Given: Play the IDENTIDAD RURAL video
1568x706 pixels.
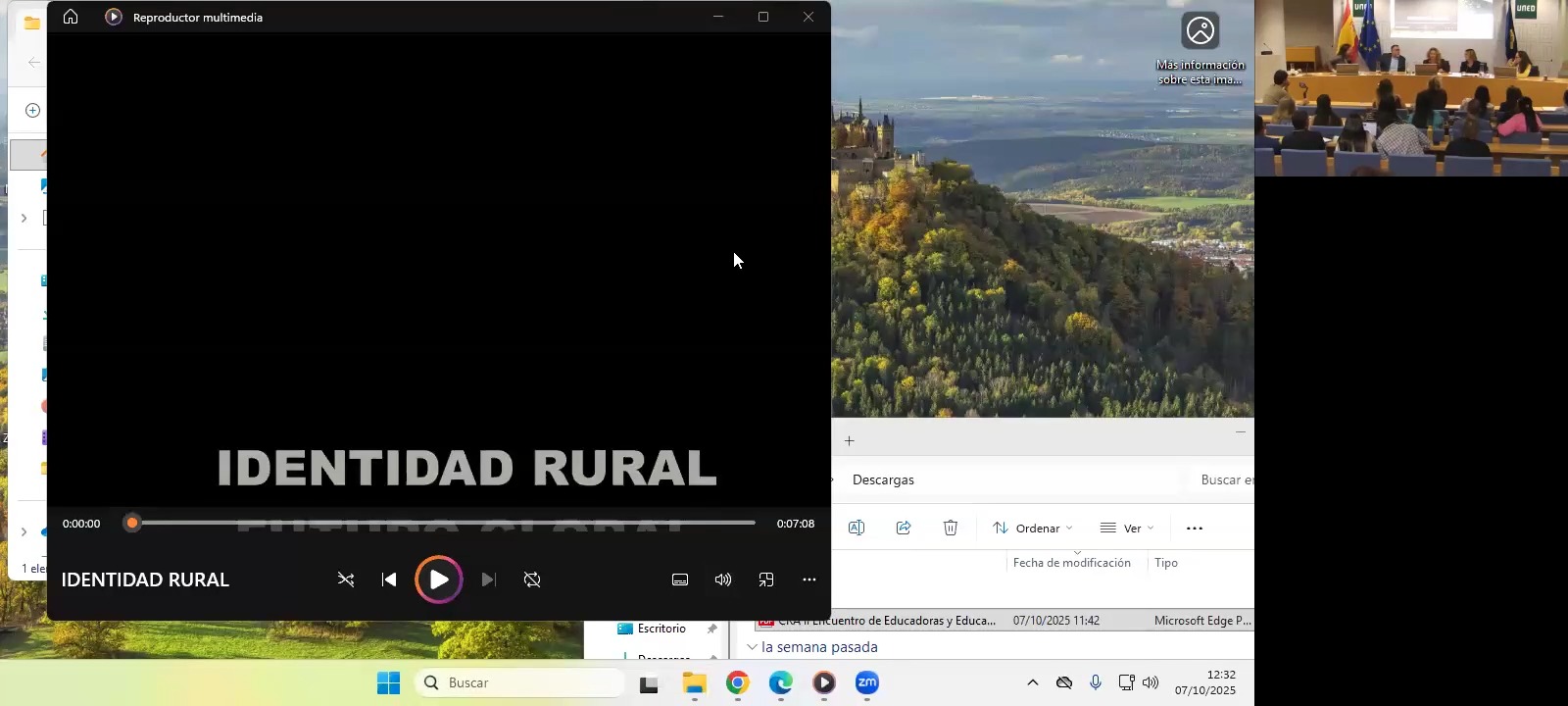Looking at the screenshot, I should [x=438, y=580].
